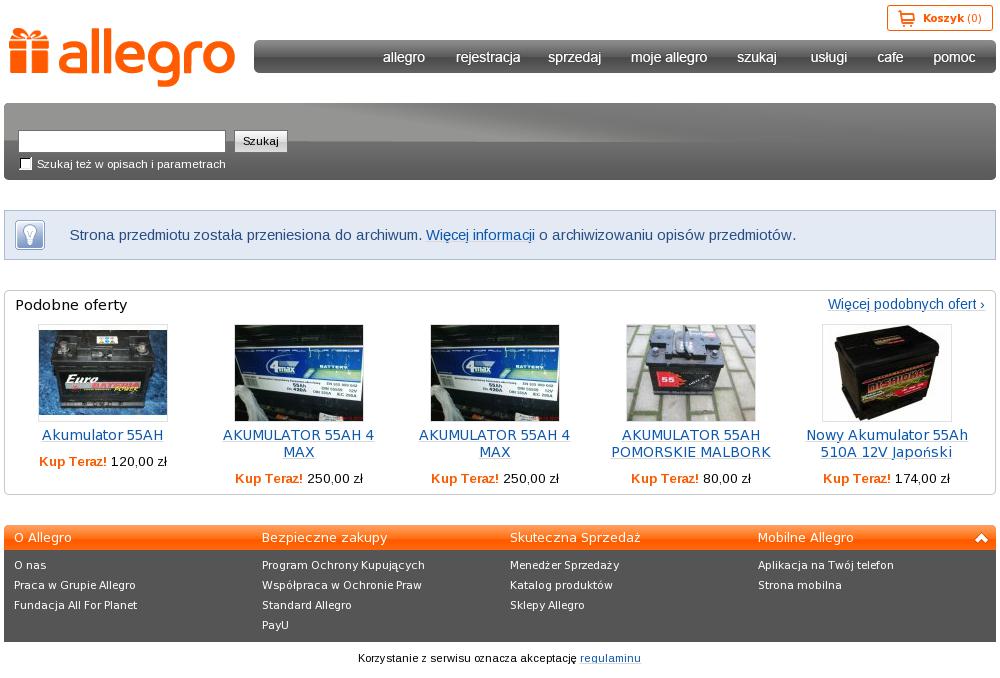Select sprzedaj from the top menu
The height and width of the screenshot is (678, 1000).
pyautogui.click(x=574, y=57)
